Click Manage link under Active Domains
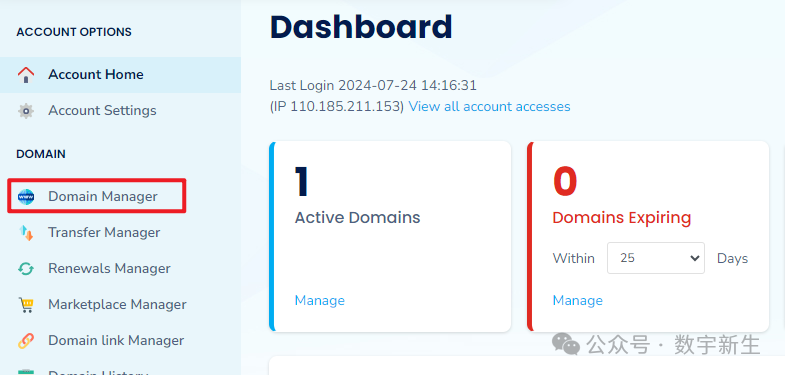 319,300
